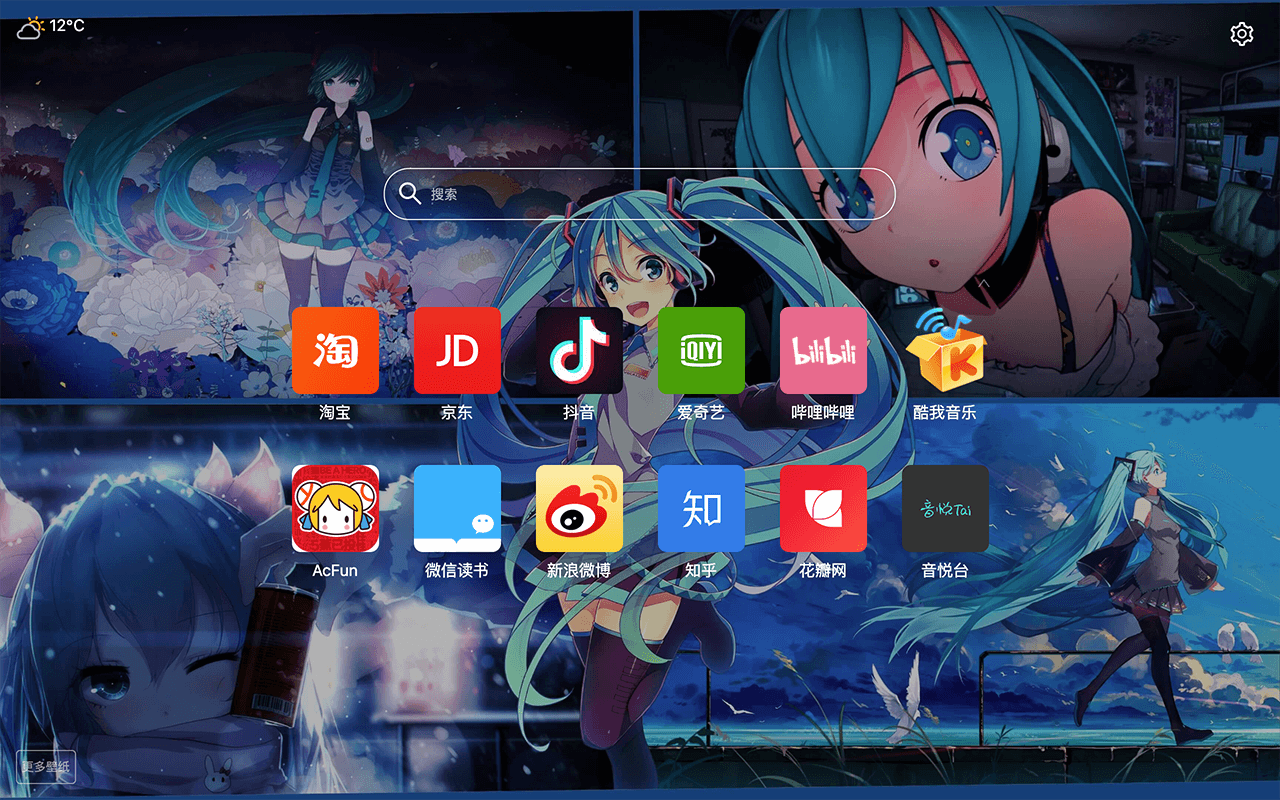The width and height of the screenshot is (1280, 800).
Task: Open the AcFun mascot icon
Action: 335,508
